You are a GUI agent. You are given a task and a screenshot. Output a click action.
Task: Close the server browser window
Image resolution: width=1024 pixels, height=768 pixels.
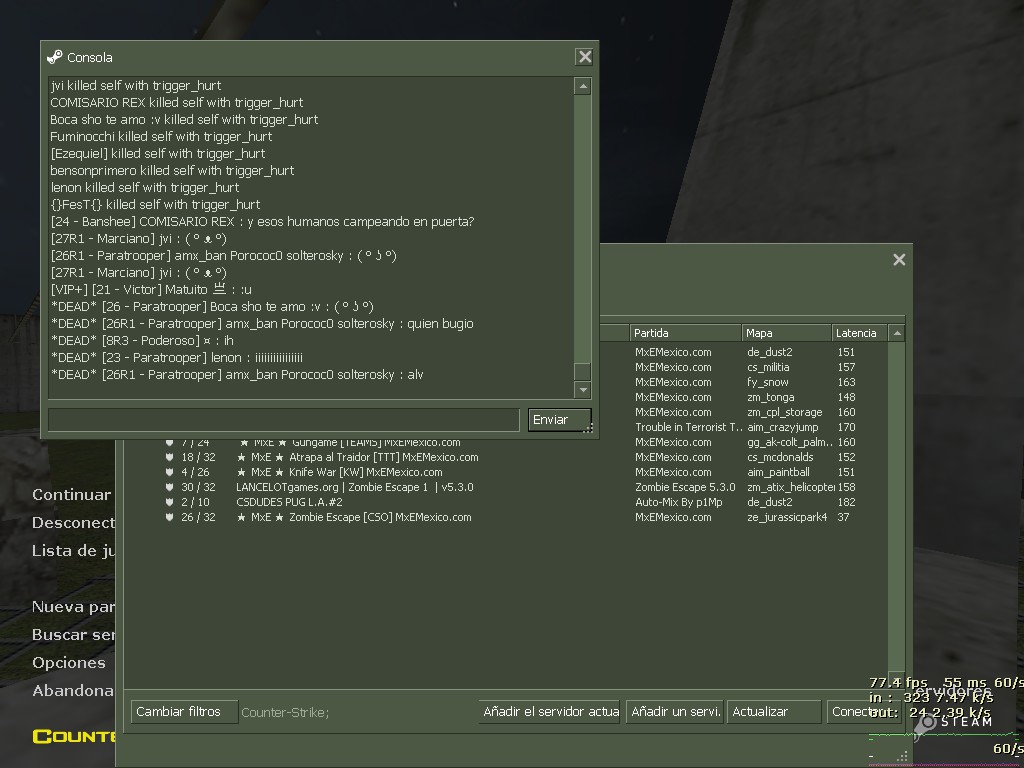899,260
